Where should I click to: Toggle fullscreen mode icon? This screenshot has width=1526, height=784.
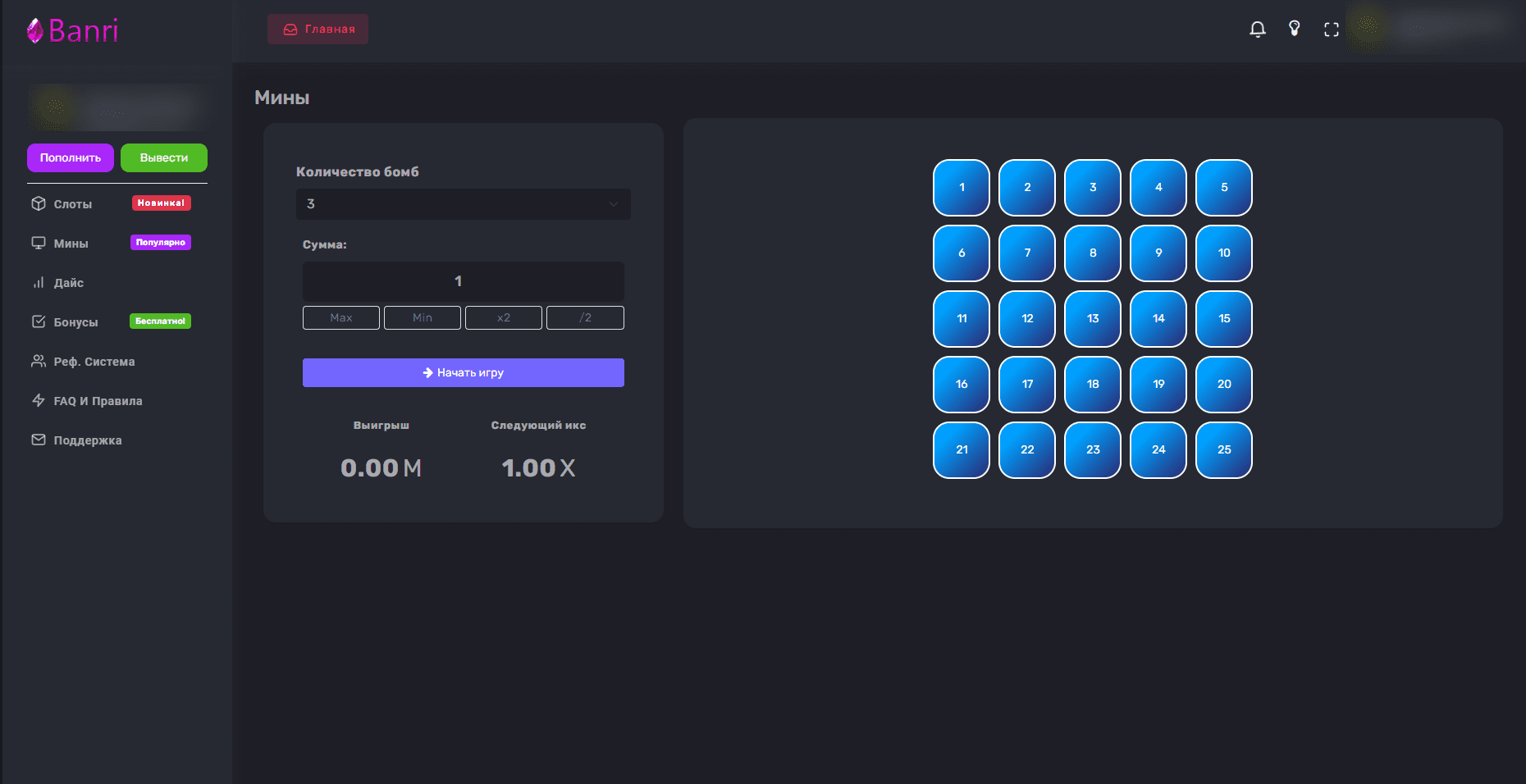1331,30
